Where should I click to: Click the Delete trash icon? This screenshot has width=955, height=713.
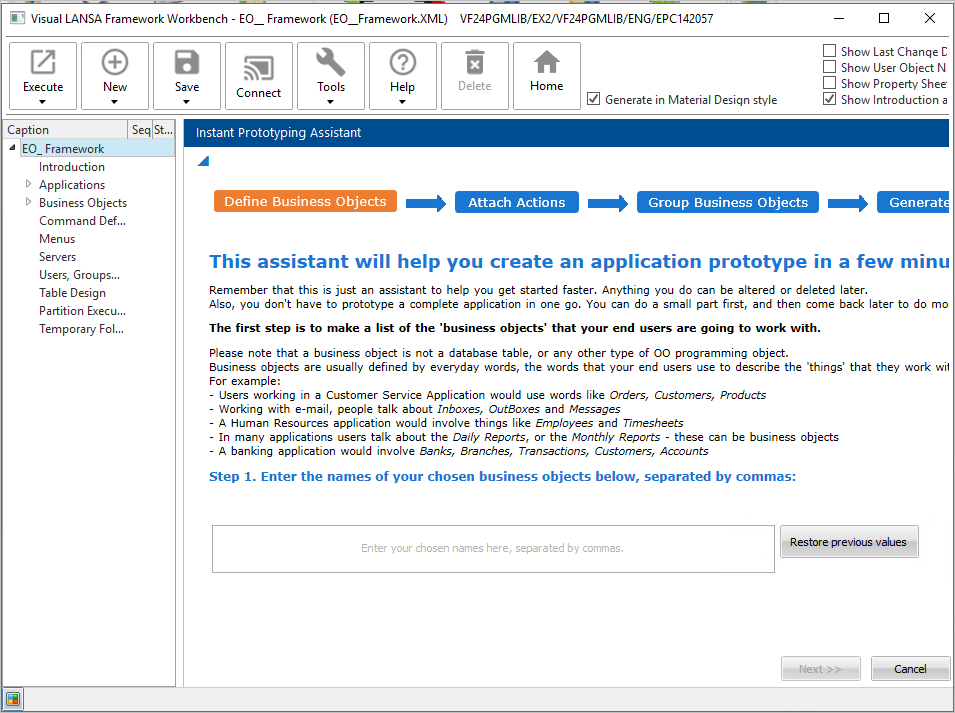pos(474,62)
